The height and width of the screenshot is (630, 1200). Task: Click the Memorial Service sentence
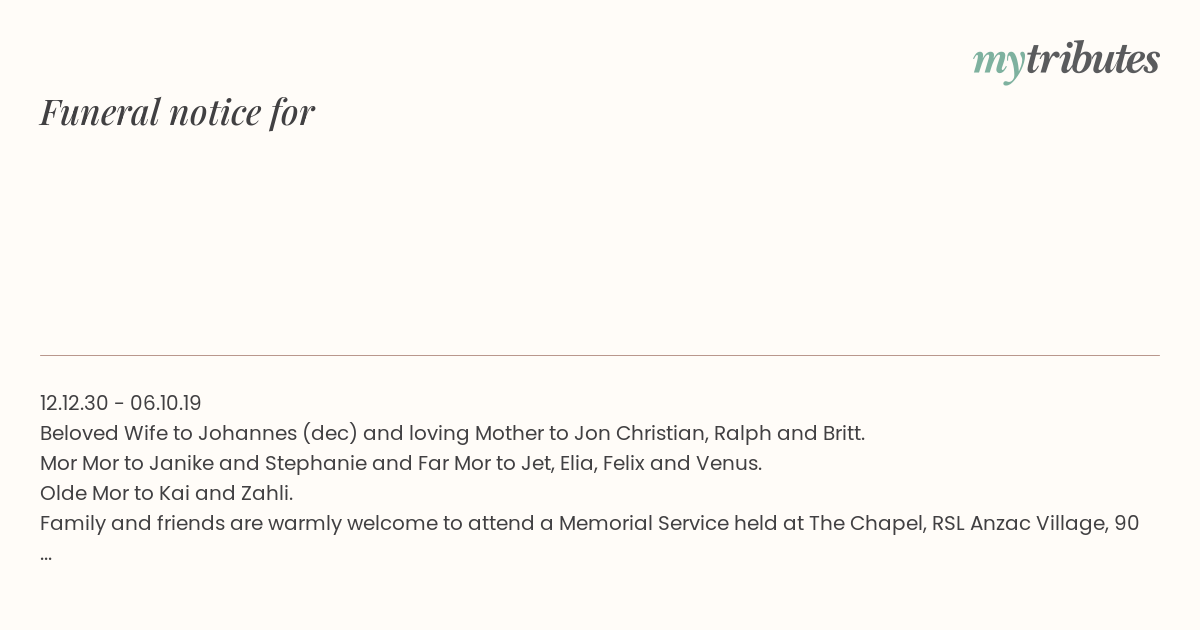pyautogui.click(x=590, y=523)
